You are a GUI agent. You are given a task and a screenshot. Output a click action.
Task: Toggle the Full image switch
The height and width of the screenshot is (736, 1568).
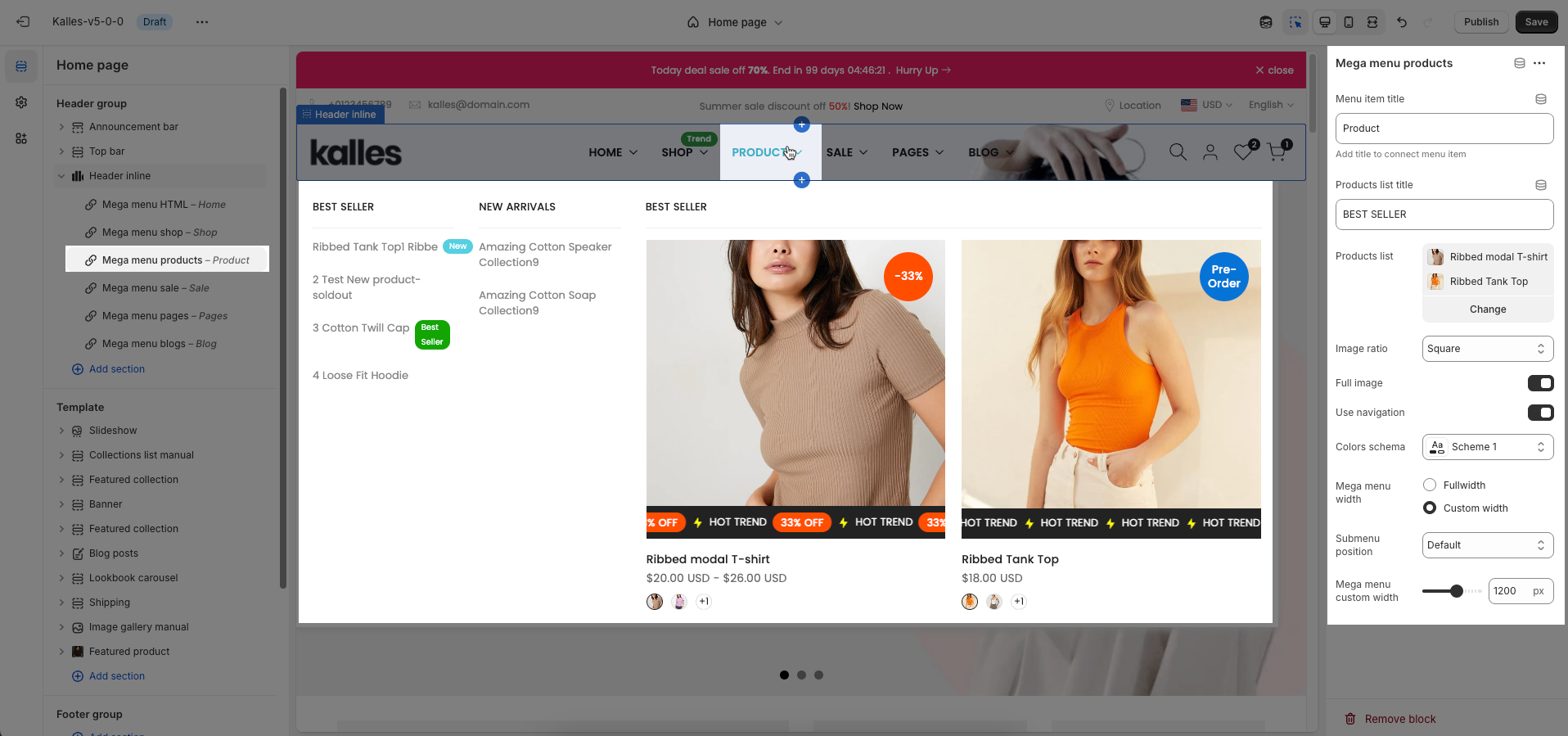1541,383
